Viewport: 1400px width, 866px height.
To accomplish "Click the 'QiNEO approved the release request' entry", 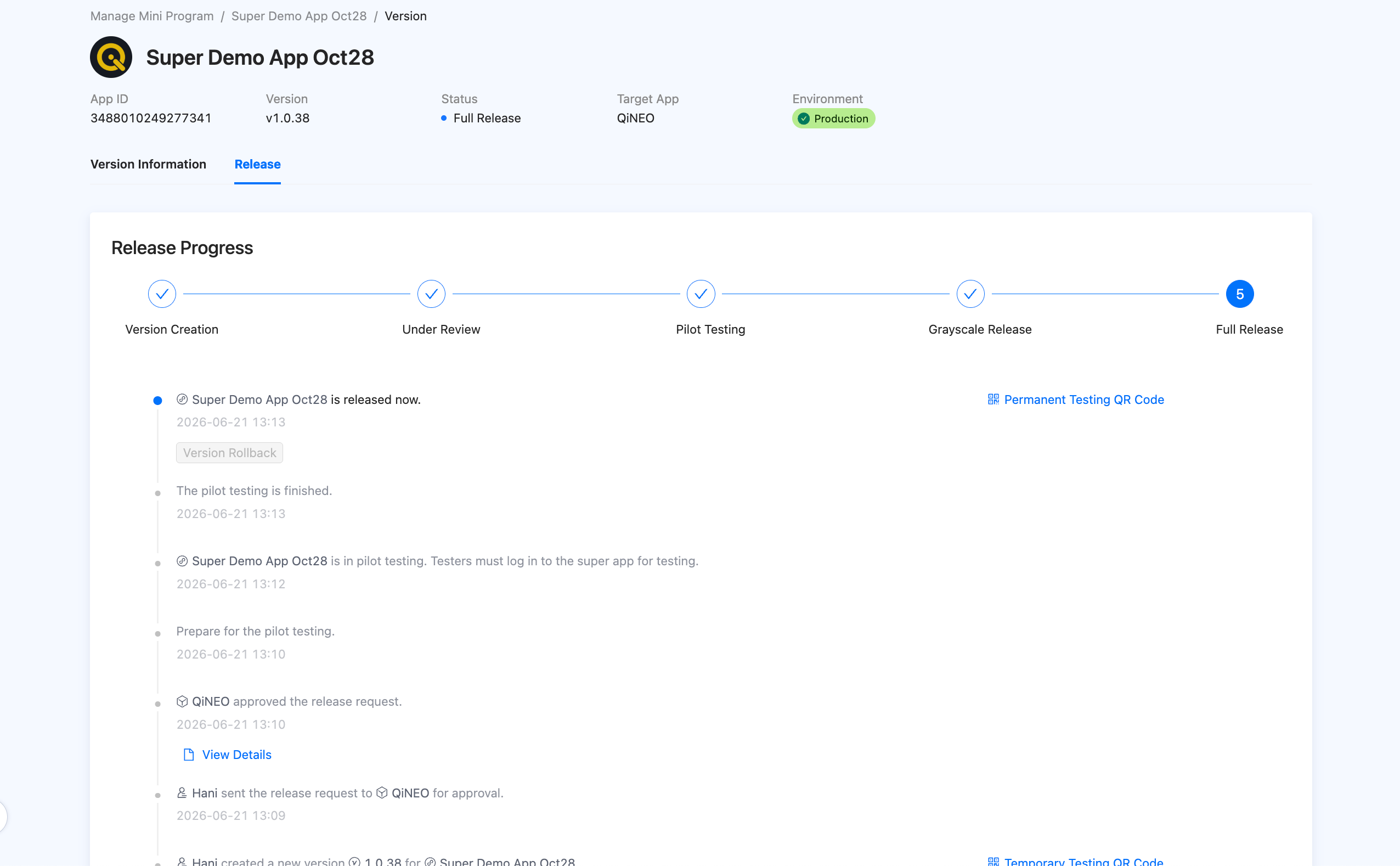I will point(289,701).
